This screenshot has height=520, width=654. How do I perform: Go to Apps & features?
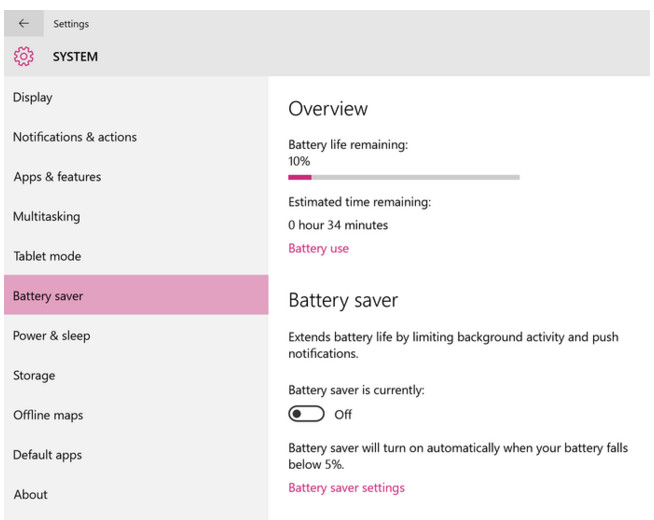(136, 176)
